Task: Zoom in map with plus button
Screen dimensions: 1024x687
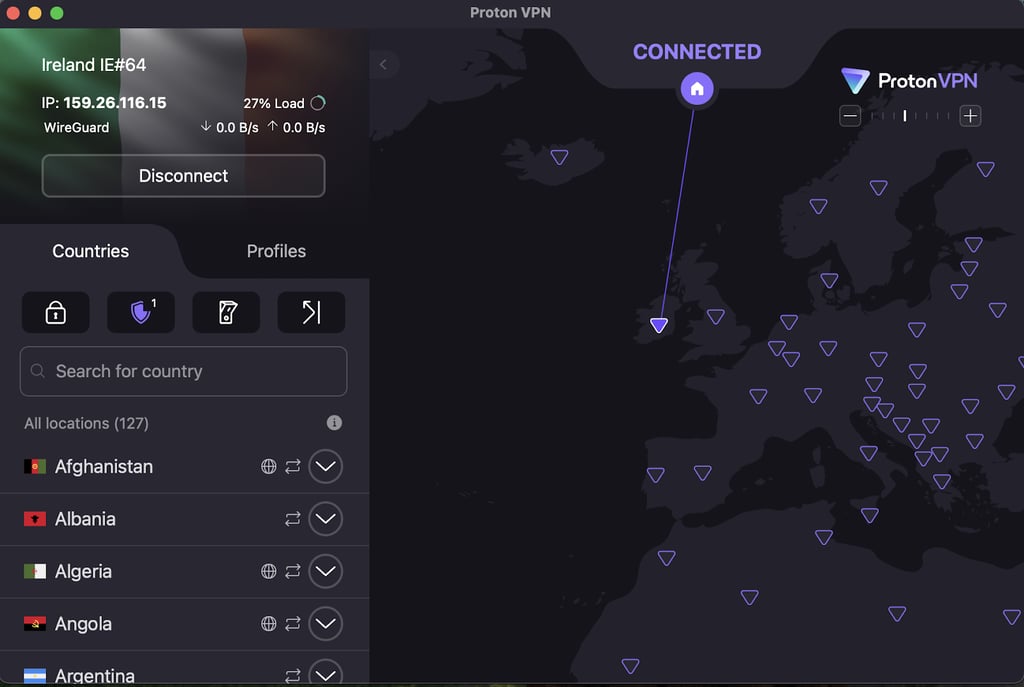Action: 970,116
